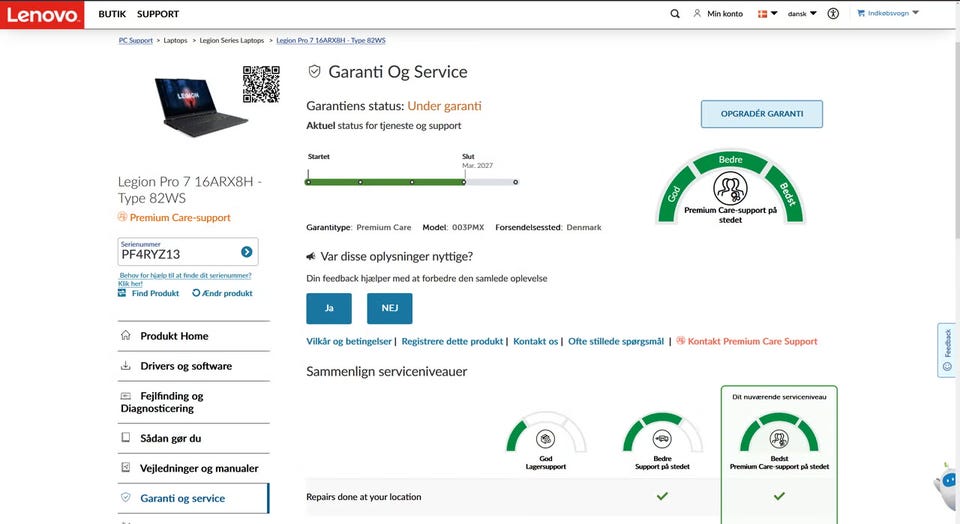Open serial number help link
Image resolution: width=960 pixels, height=524 pixels.
[185, 279]
